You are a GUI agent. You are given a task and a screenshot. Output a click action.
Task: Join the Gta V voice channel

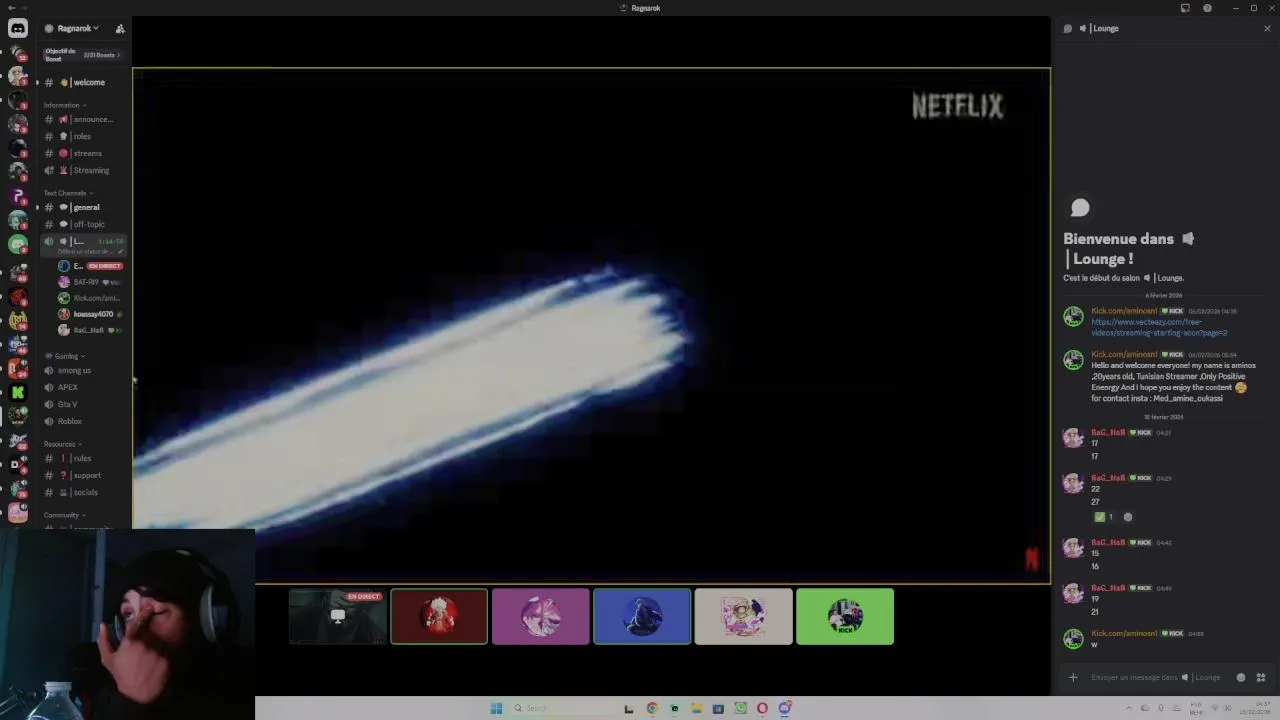point(84,404)
